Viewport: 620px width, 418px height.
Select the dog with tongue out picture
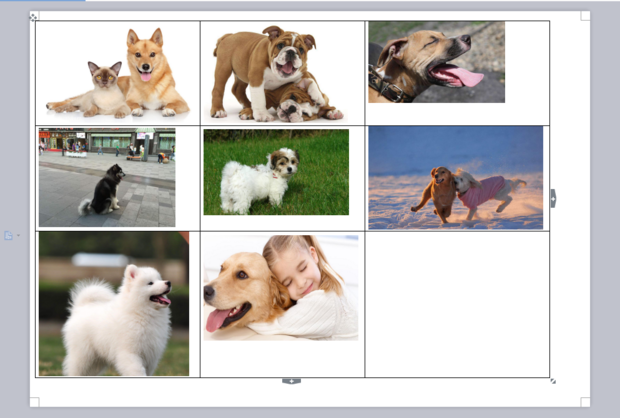tap(437, 62)
